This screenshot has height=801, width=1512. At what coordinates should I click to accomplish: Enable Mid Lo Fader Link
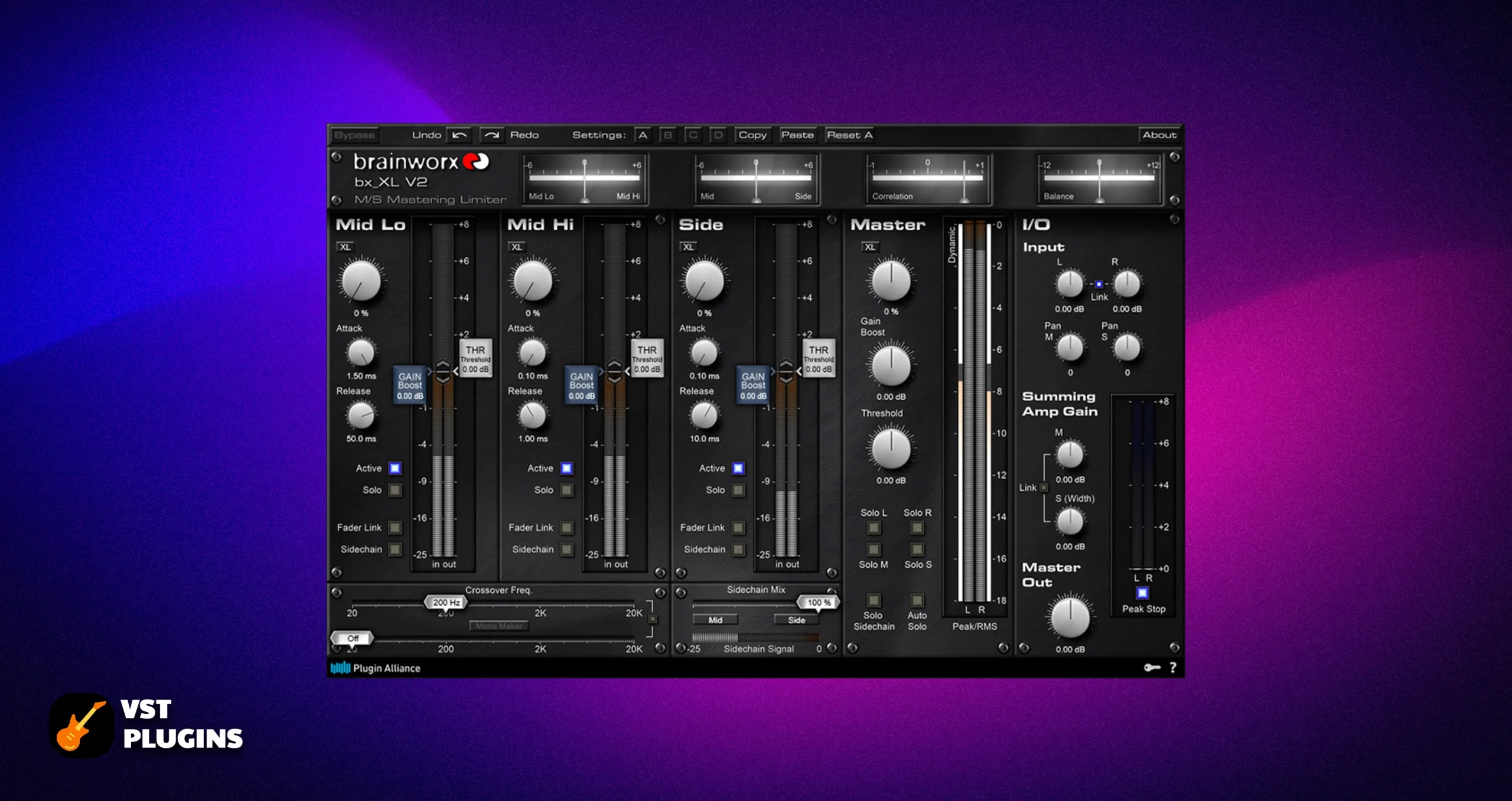point(395,527)
